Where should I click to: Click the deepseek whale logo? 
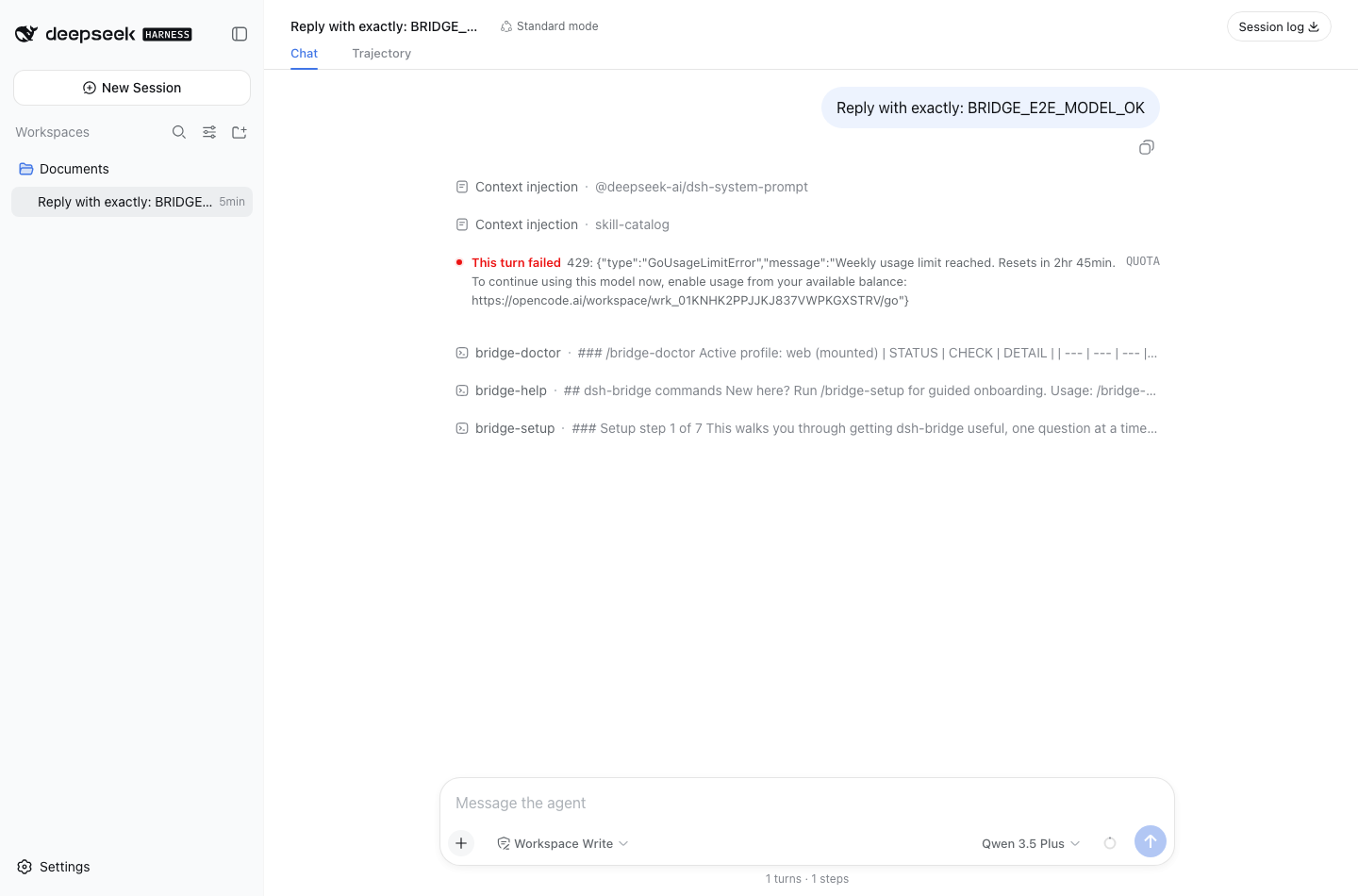click(x=26, y=34)
